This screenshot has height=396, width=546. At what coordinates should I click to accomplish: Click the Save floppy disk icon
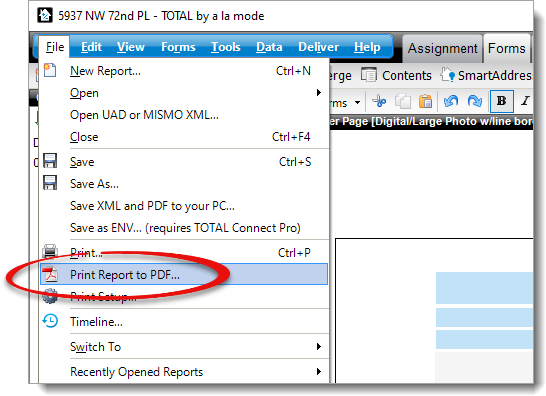point(50,161)
